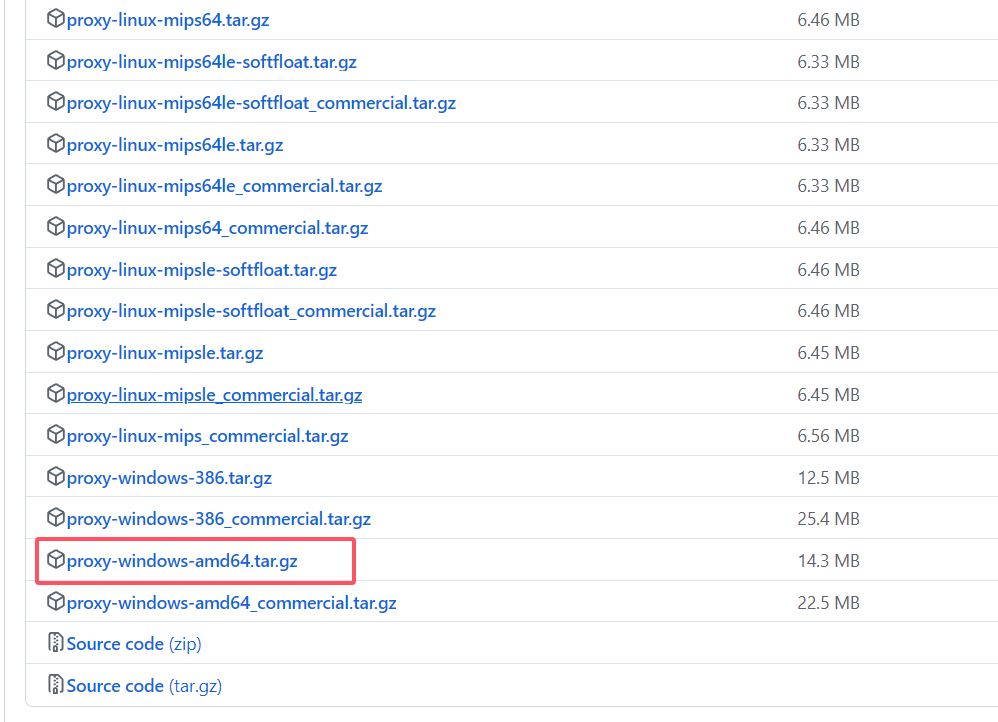Select 25.4 MB size of proxy-windows-386_commercial.tar.gz
Screen dimensions: 998x722
pyautogui.click(x=829, y=519)
